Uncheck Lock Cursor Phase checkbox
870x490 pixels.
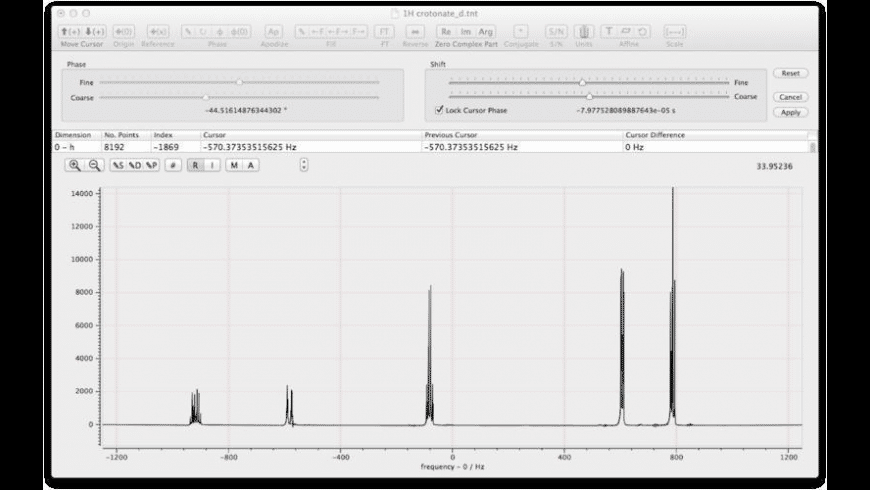coord(439,110)
